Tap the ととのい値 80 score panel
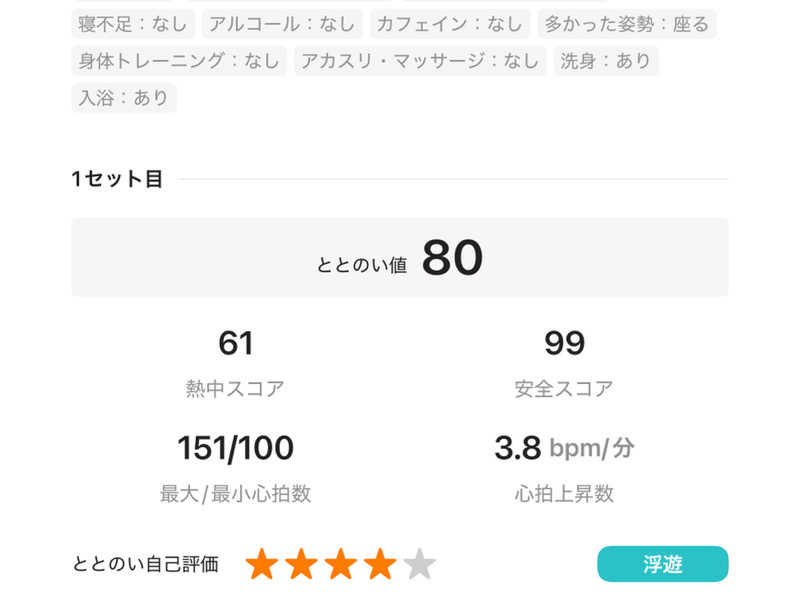Image resolution: width=800 pixels, height=600 pixels. pyautogui.click(x=400, y=258)
